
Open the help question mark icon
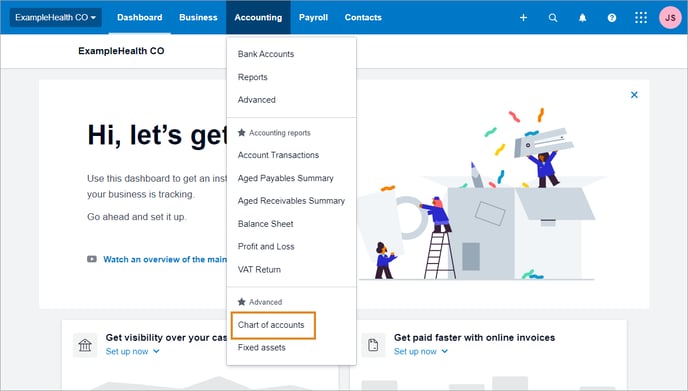[x=612, y=18]
